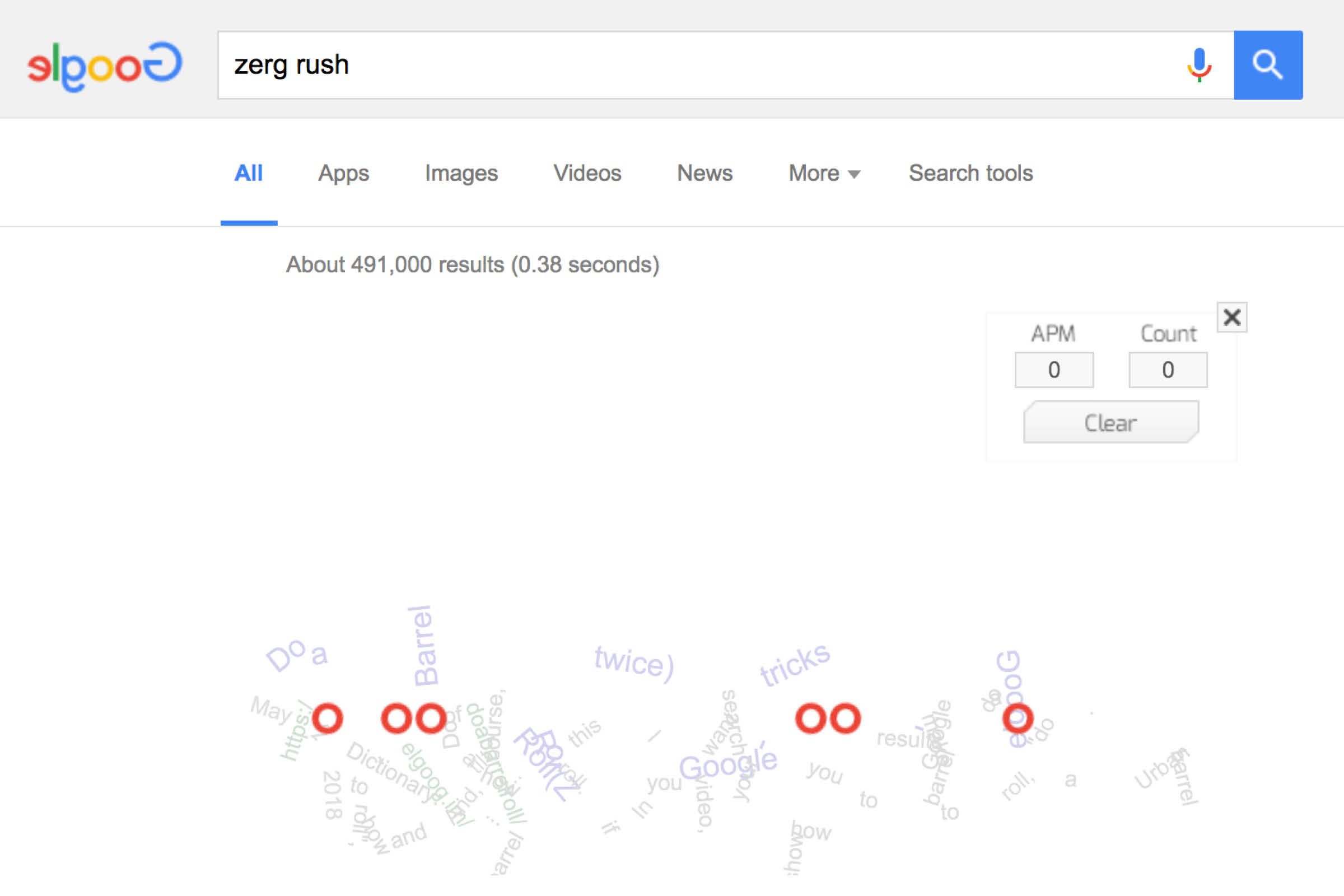The image size is (1344, 896).
Task: Select the Apps tab
Action: [x=343, y=173]
